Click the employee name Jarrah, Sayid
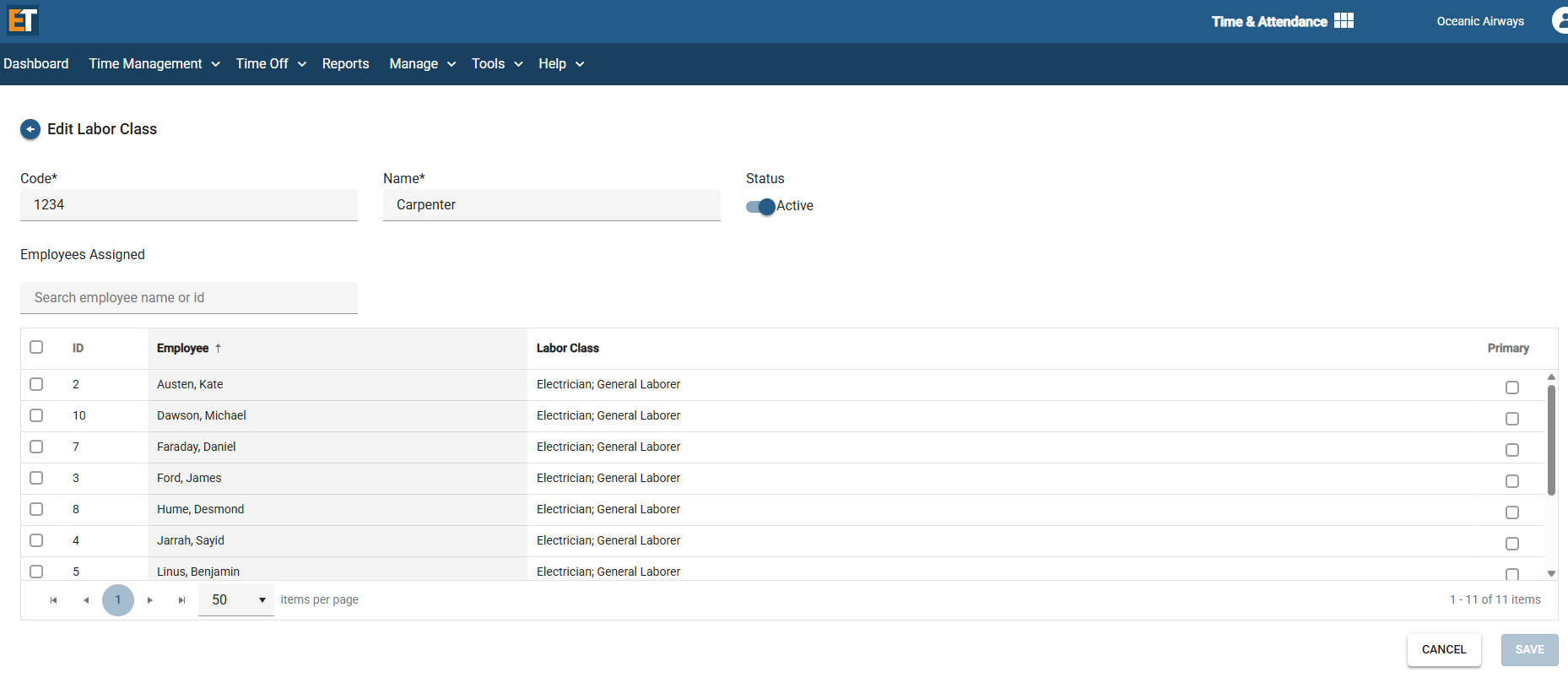Image resolution: width=1568 pixels, height=683 pixels. pos(191,540)
